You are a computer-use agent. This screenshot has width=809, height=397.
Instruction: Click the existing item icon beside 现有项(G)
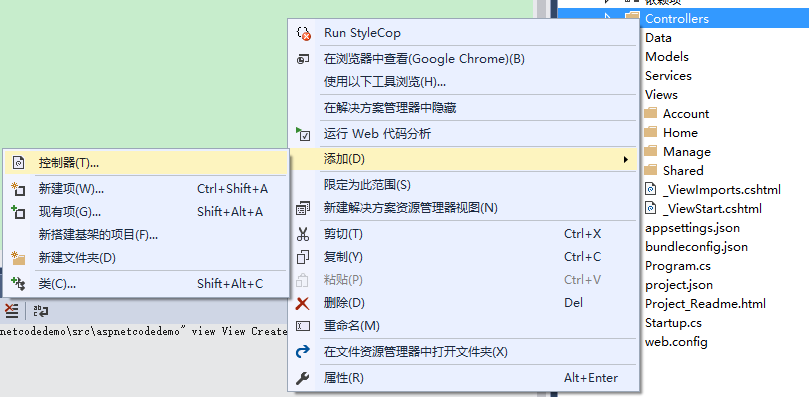tap(18, 212)
